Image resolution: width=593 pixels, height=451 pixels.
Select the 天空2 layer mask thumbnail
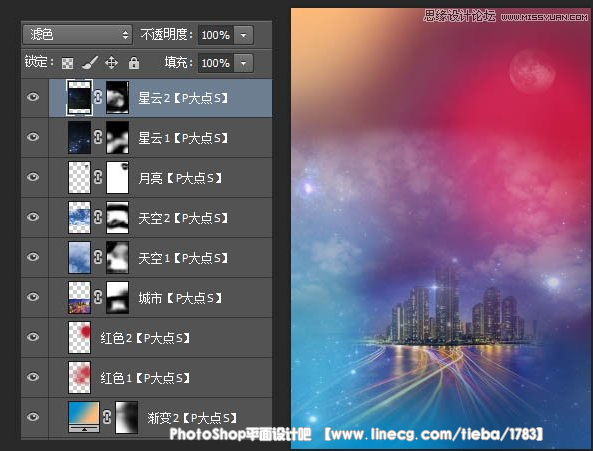pos(118,217)
